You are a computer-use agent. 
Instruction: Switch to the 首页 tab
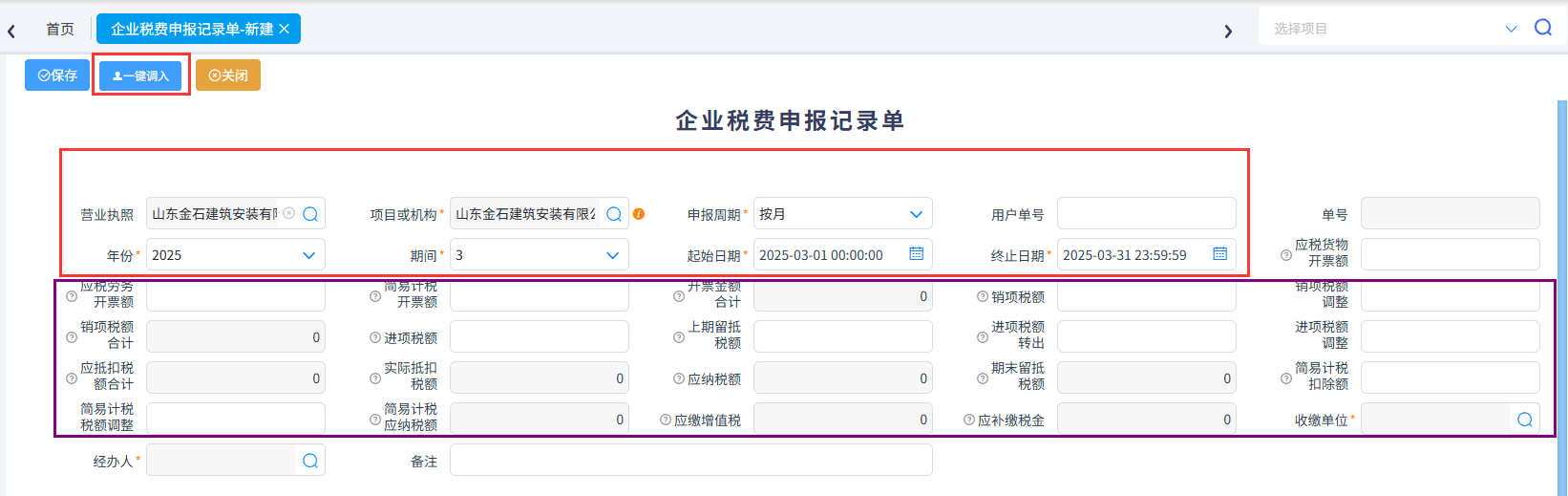(x=60, y=30)
